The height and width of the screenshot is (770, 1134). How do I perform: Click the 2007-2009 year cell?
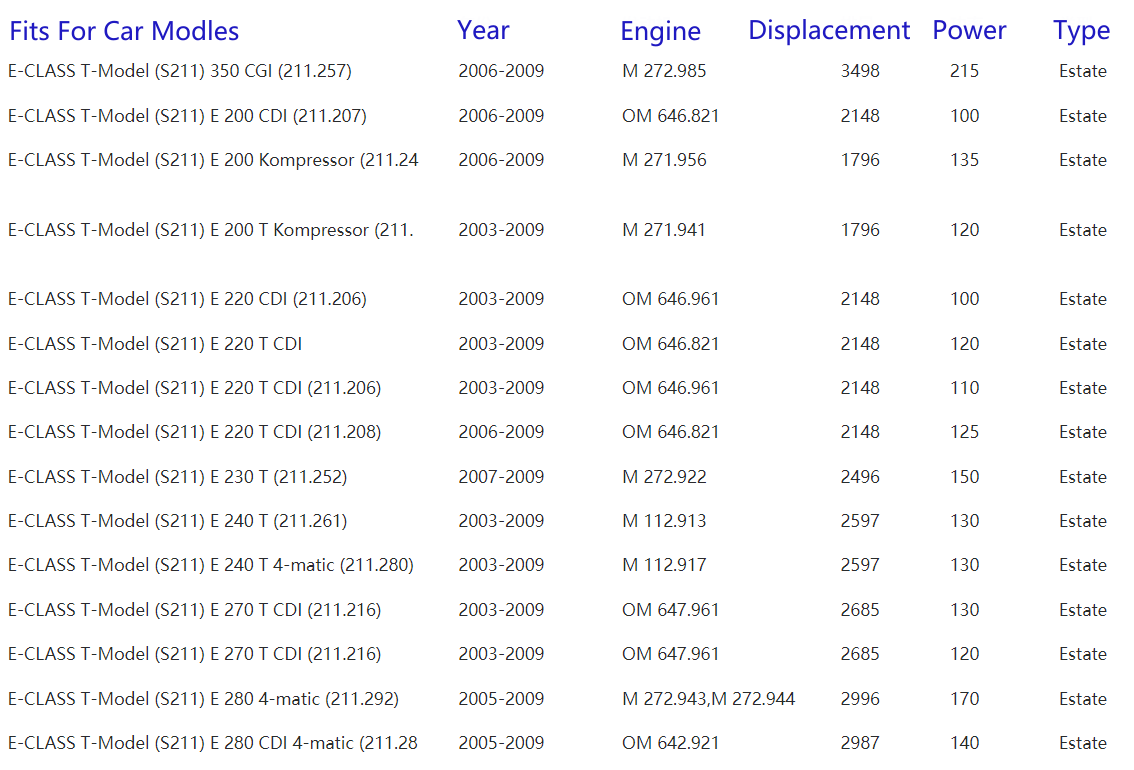tap(501, 477)
